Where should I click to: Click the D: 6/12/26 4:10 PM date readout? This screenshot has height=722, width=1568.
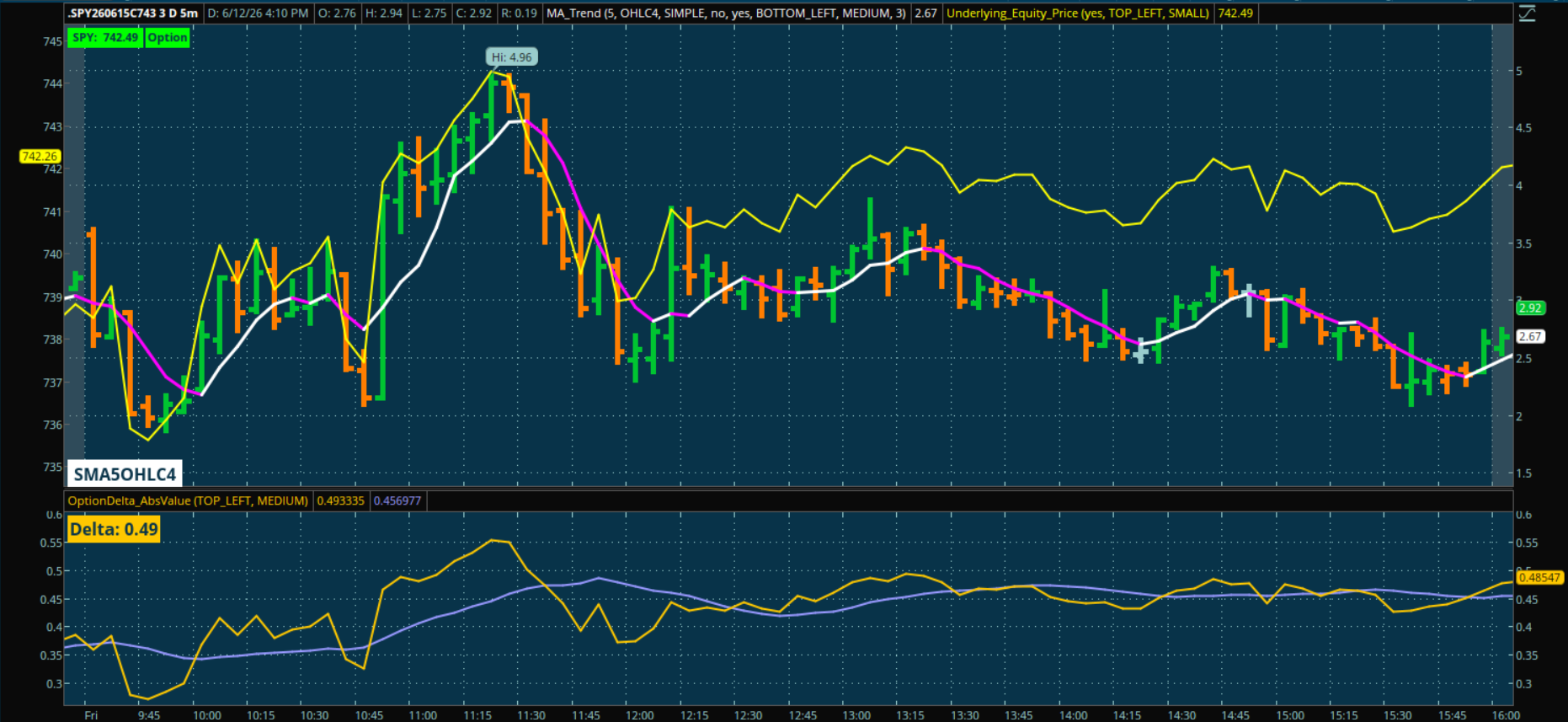(258, 13)
